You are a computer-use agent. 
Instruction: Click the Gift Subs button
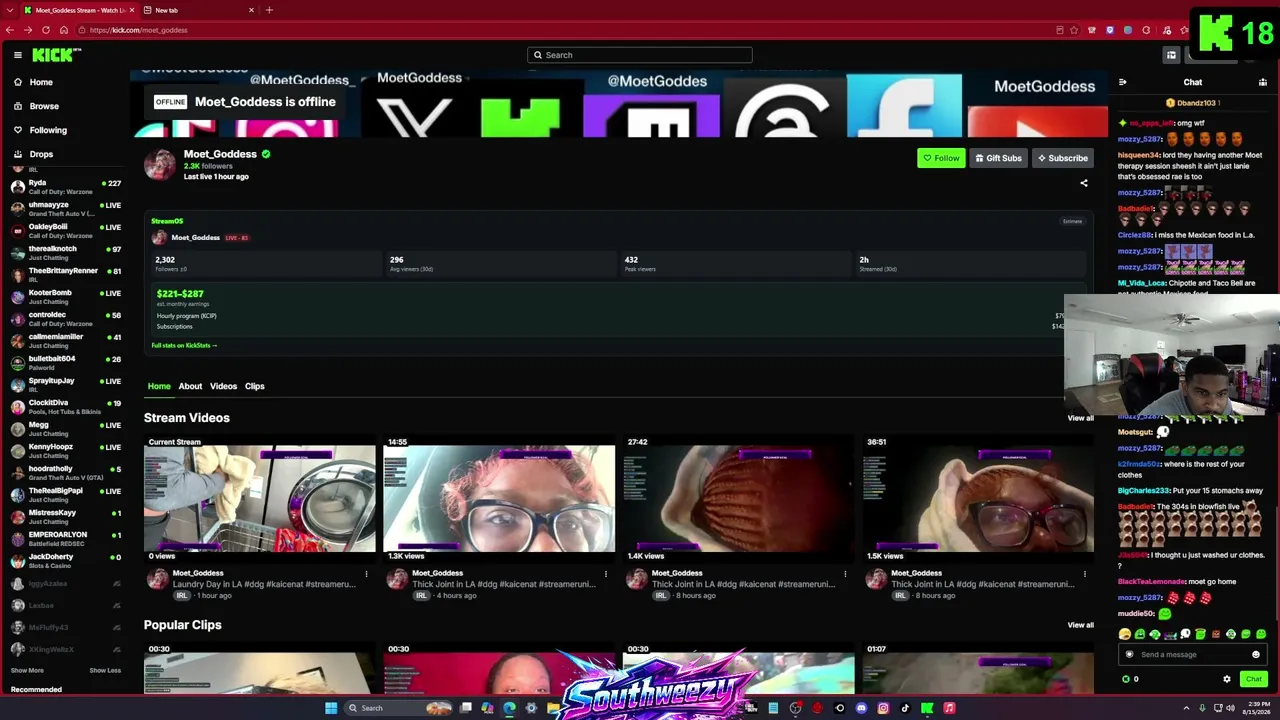point(999,158)
